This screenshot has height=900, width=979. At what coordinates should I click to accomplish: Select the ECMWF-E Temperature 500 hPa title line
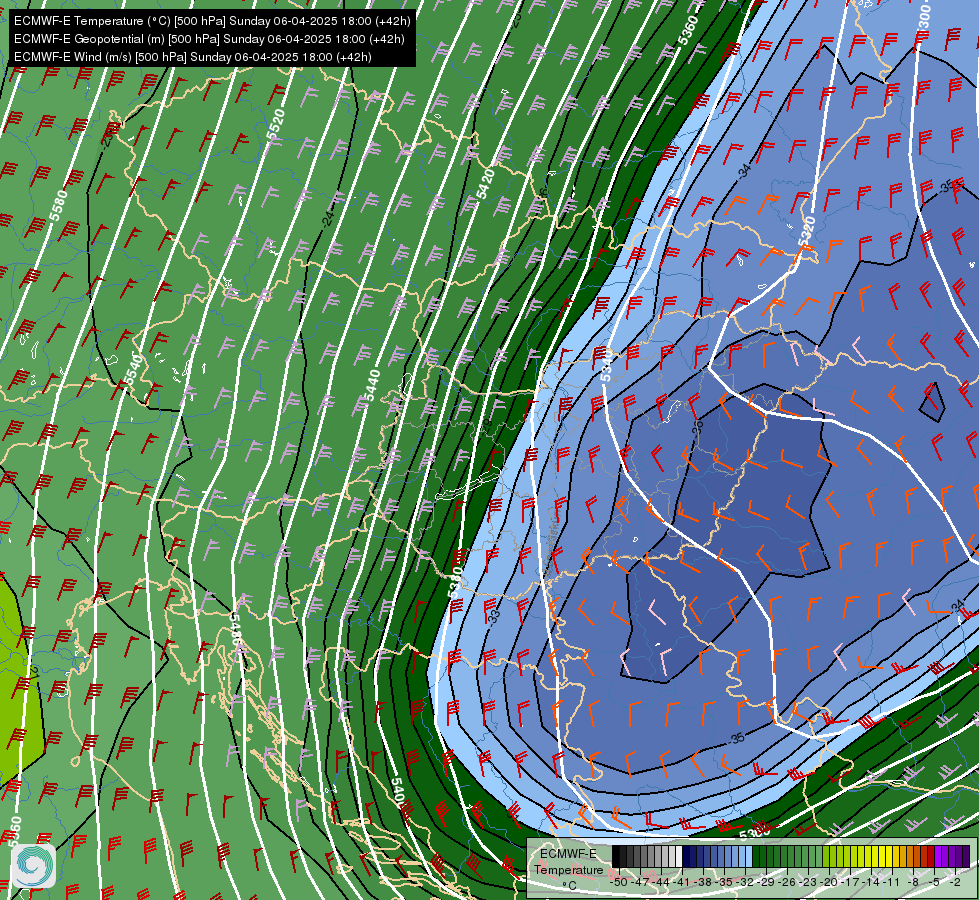pos(212,21)
